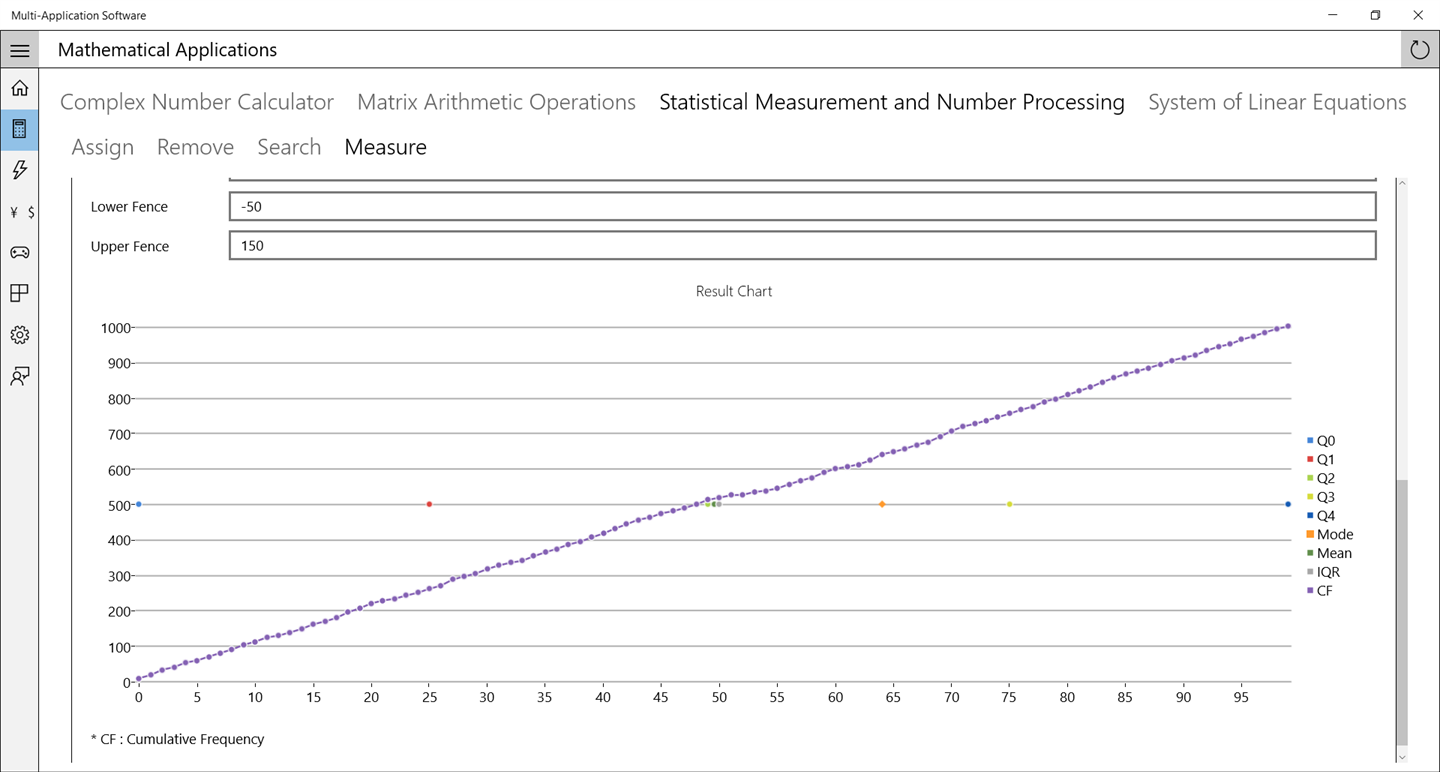The width and height of the screenshot is (1440, 772).
Task: Click the Q0 point at chart left edge
Action: pos(139,504)
